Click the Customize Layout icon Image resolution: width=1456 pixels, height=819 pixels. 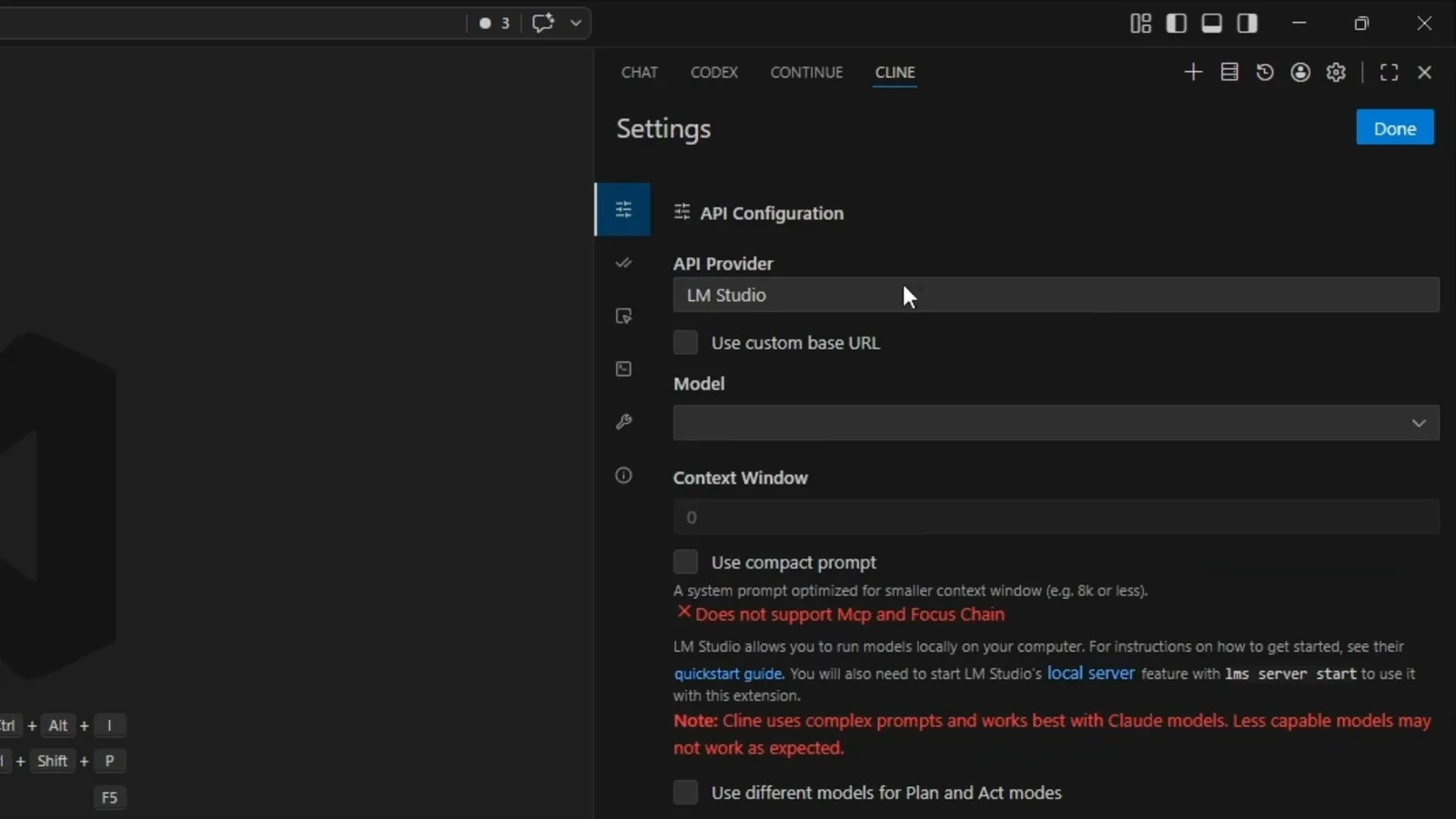[x=1141, y=24]
